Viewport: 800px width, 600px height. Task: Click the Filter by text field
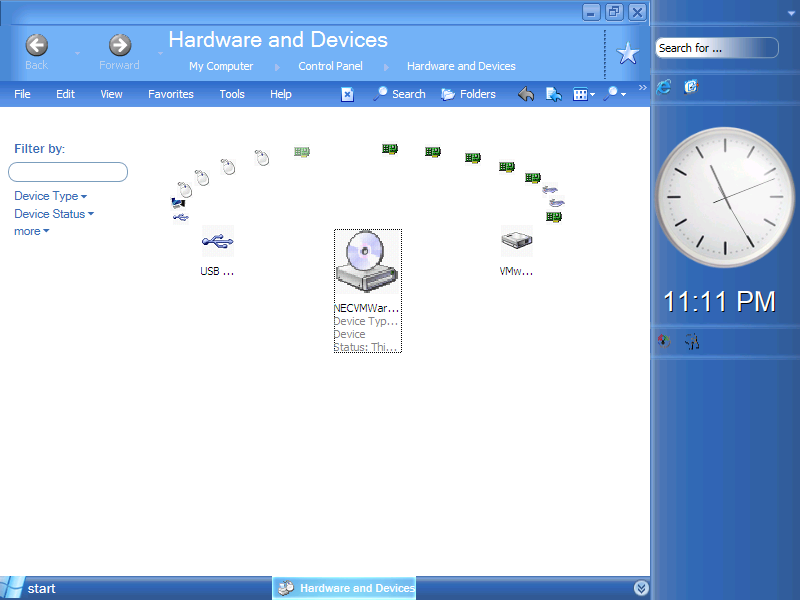68,172
